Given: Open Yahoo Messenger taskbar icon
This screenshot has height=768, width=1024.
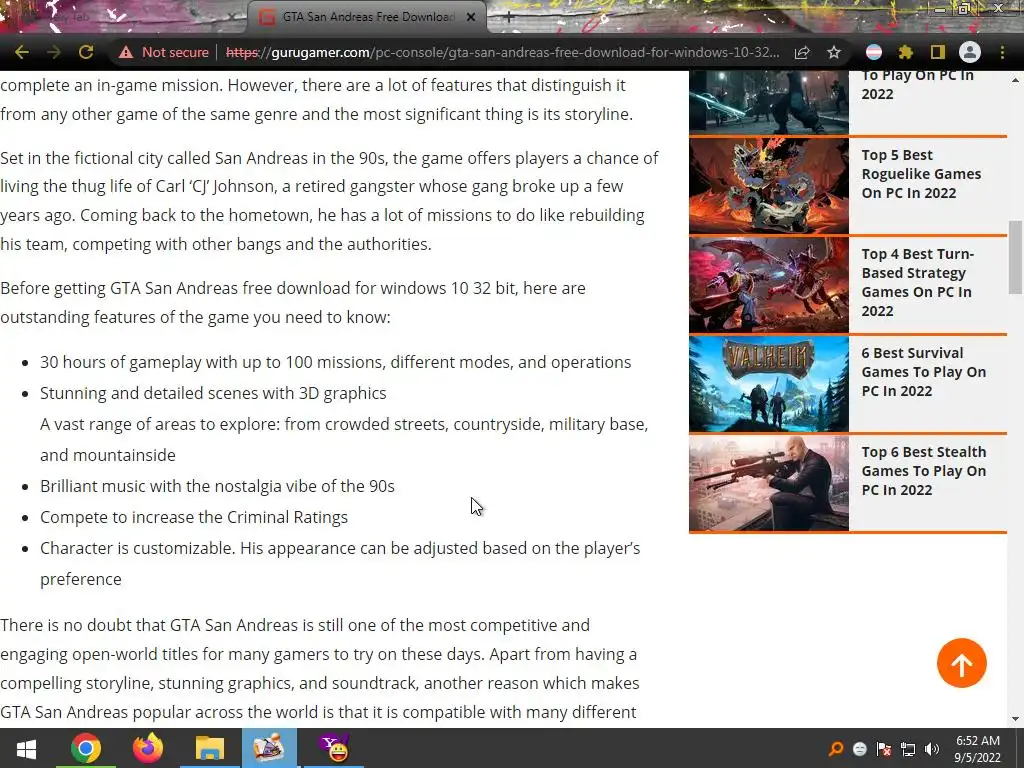Looking at the screenshot, I should coord(334,748).
